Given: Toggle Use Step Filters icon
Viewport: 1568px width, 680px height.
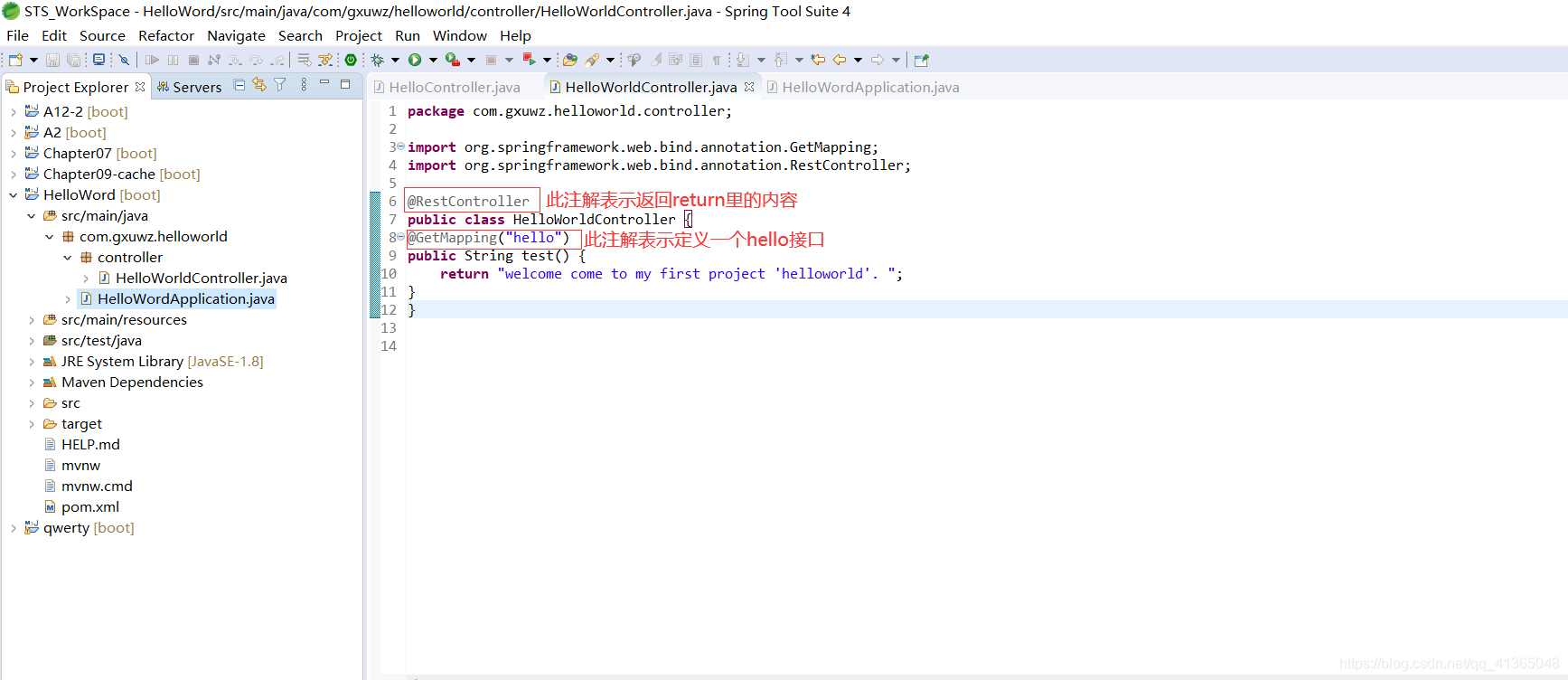Looking at the screenshot, I should tap(325, 60).
